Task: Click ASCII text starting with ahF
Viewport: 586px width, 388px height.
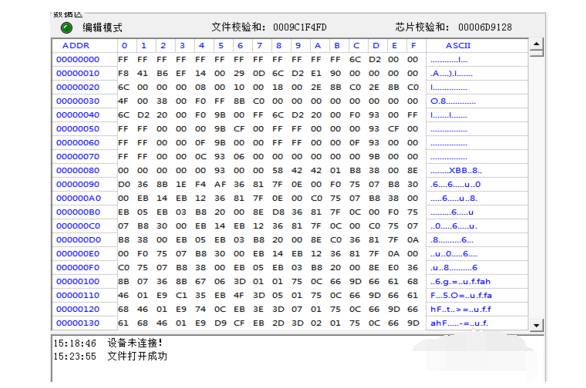Action: 459,323
